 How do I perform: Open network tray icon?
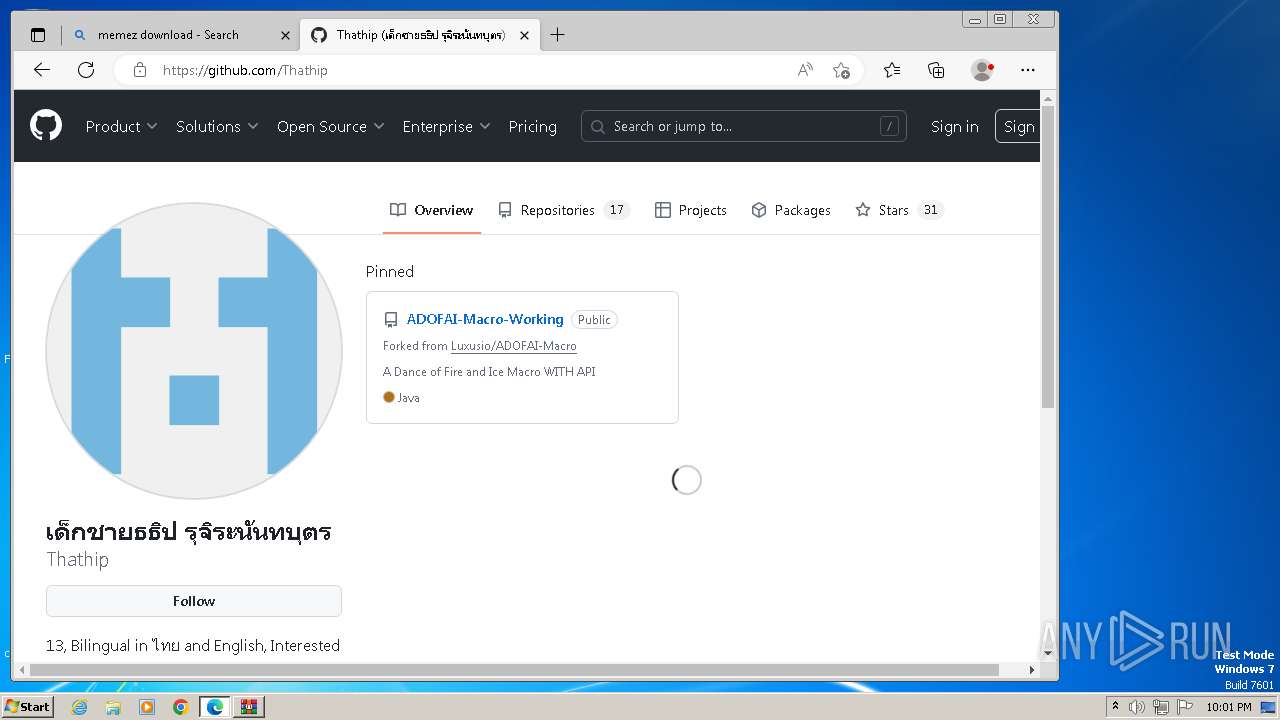coord(1161,707)
